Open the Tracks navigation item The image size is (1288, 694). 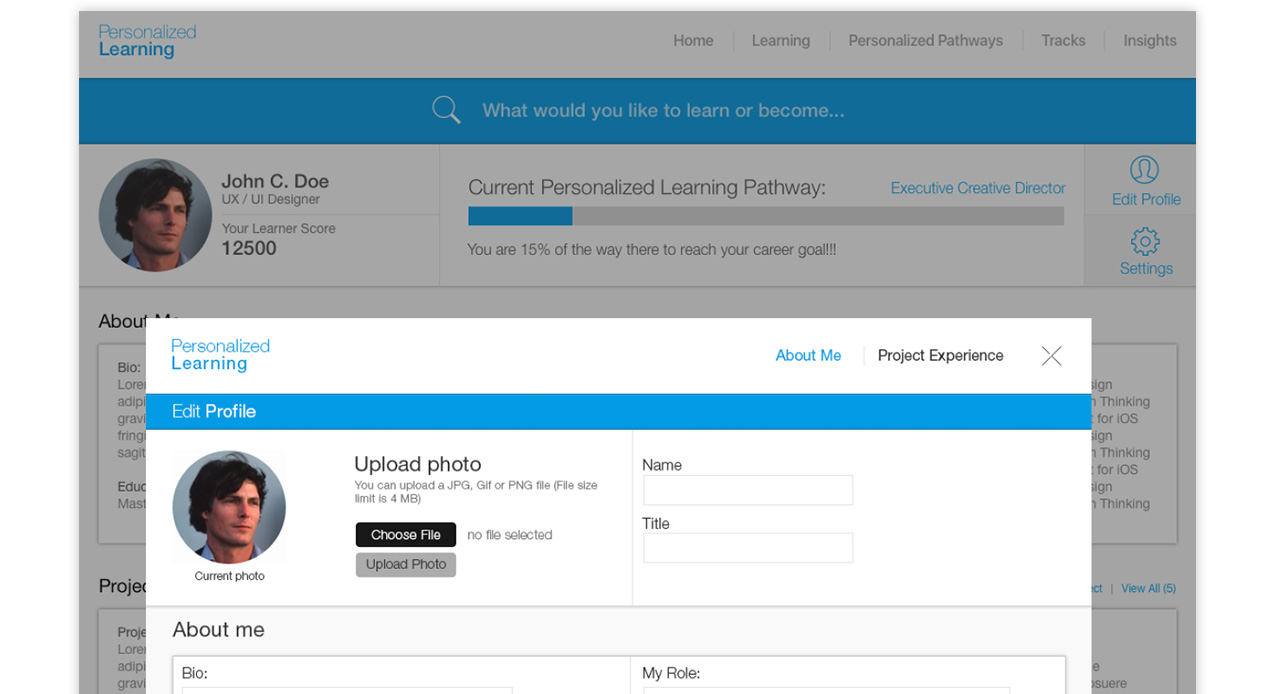1063,41
